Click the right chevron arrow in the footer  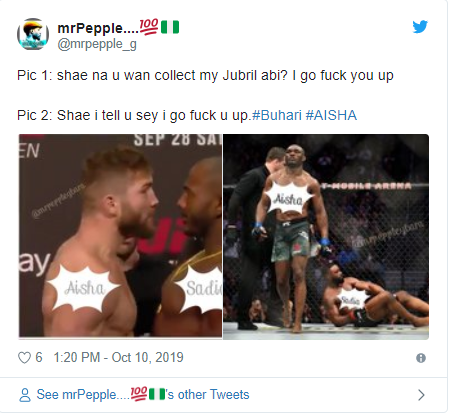421,395
